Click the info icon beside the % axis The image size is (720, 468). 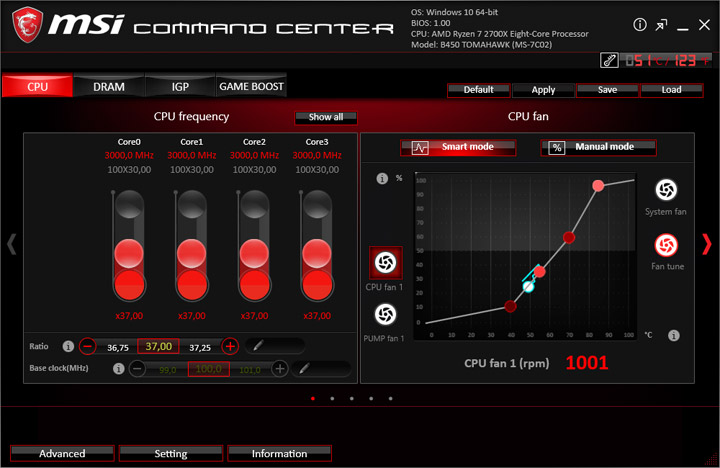(x=382, y=179)
